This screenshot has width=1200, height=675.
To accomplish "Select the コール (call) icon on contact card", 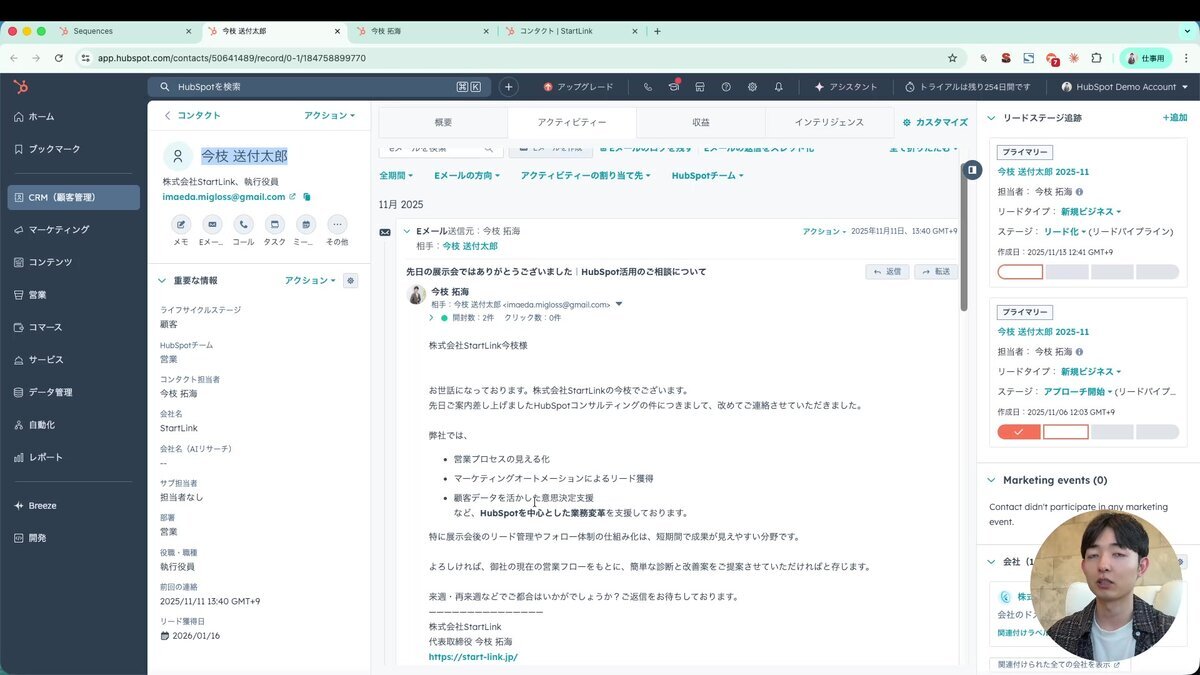I will [x=244, y=224].
